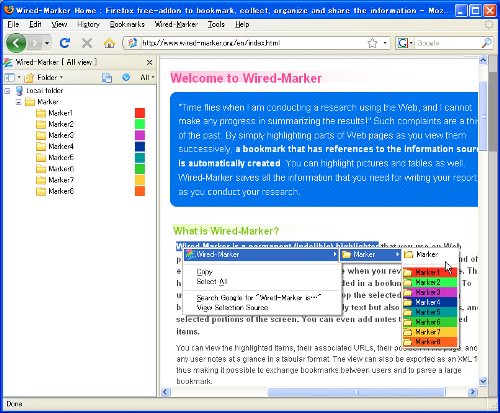Click the red swatch beside Marker1

click(140, 113)
